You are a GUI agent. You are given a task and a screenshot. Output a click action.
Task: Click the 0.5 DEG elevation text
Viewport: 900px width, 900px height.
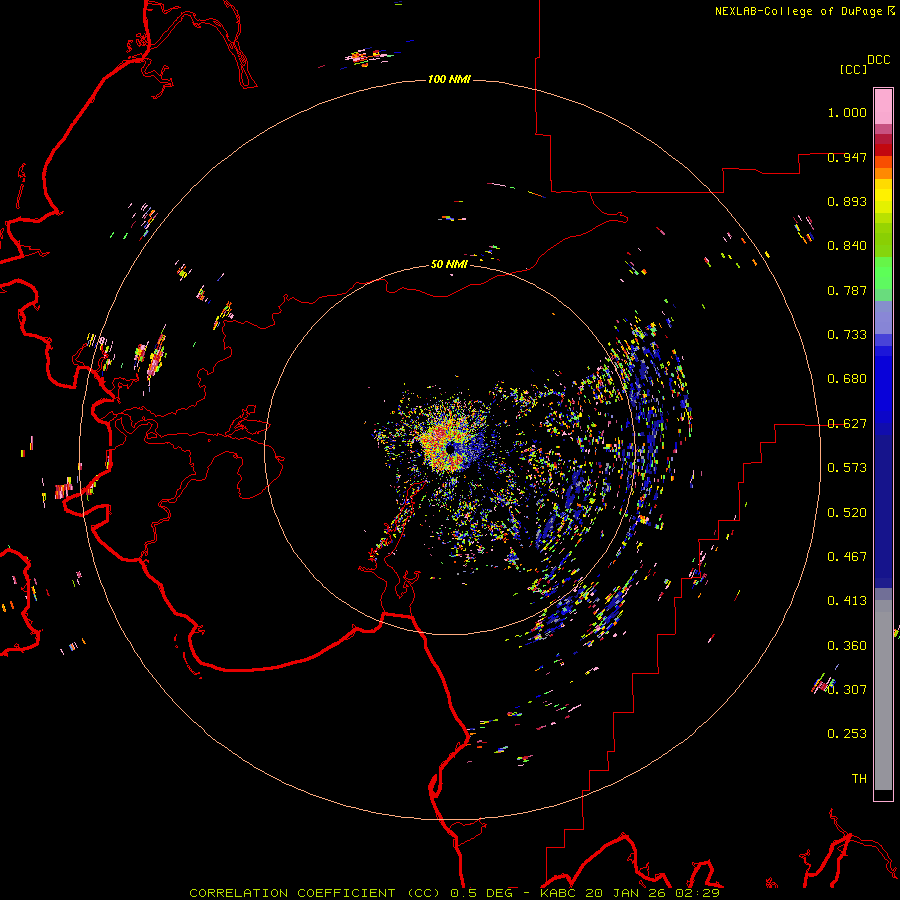point(480,893)
